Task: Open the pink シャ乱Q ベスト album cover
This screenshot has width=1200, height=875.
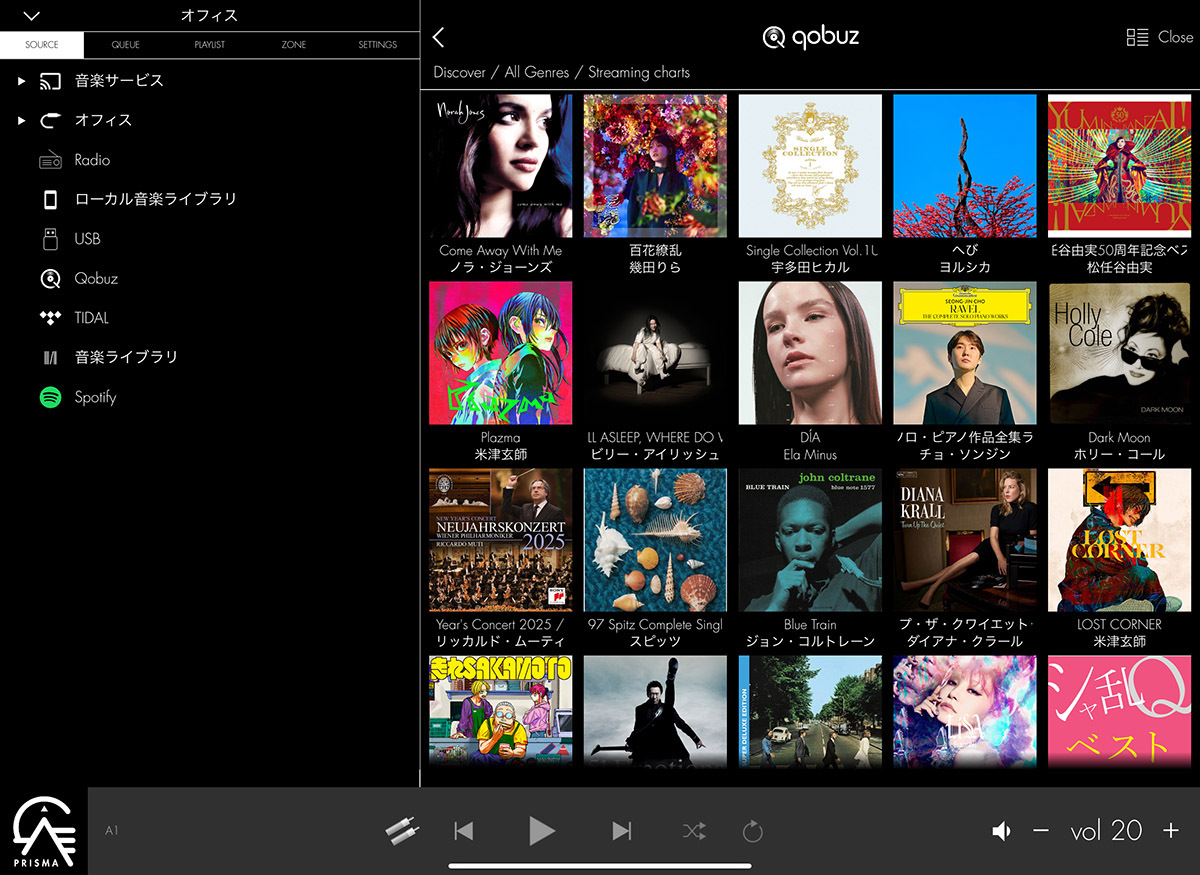Action: pos(1120,711)
